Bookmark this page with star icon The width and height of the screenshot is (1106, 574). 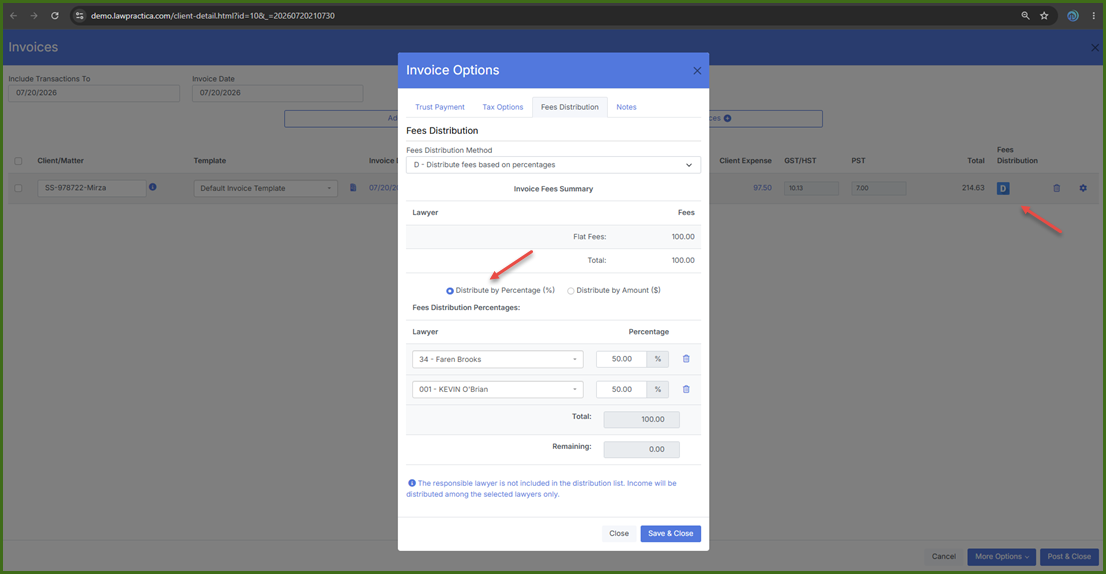(1044, 16)
